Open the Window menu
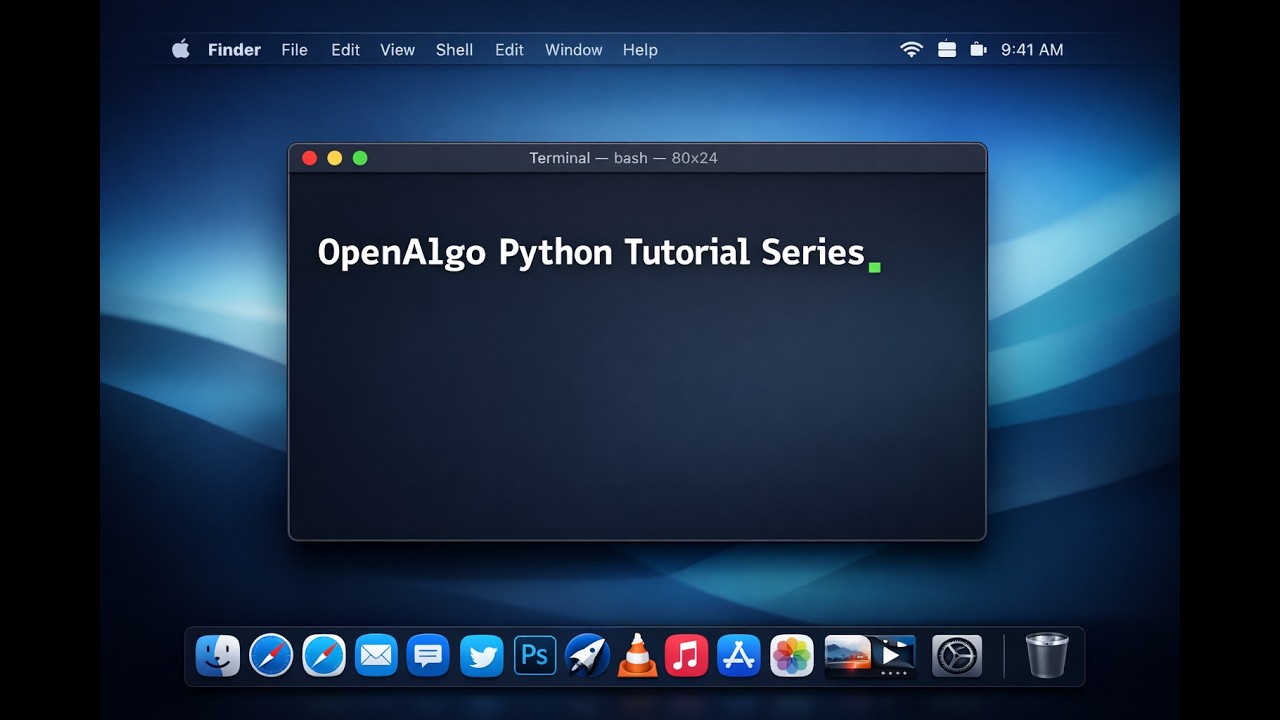Screen dimensions: 1280x720 573,50
